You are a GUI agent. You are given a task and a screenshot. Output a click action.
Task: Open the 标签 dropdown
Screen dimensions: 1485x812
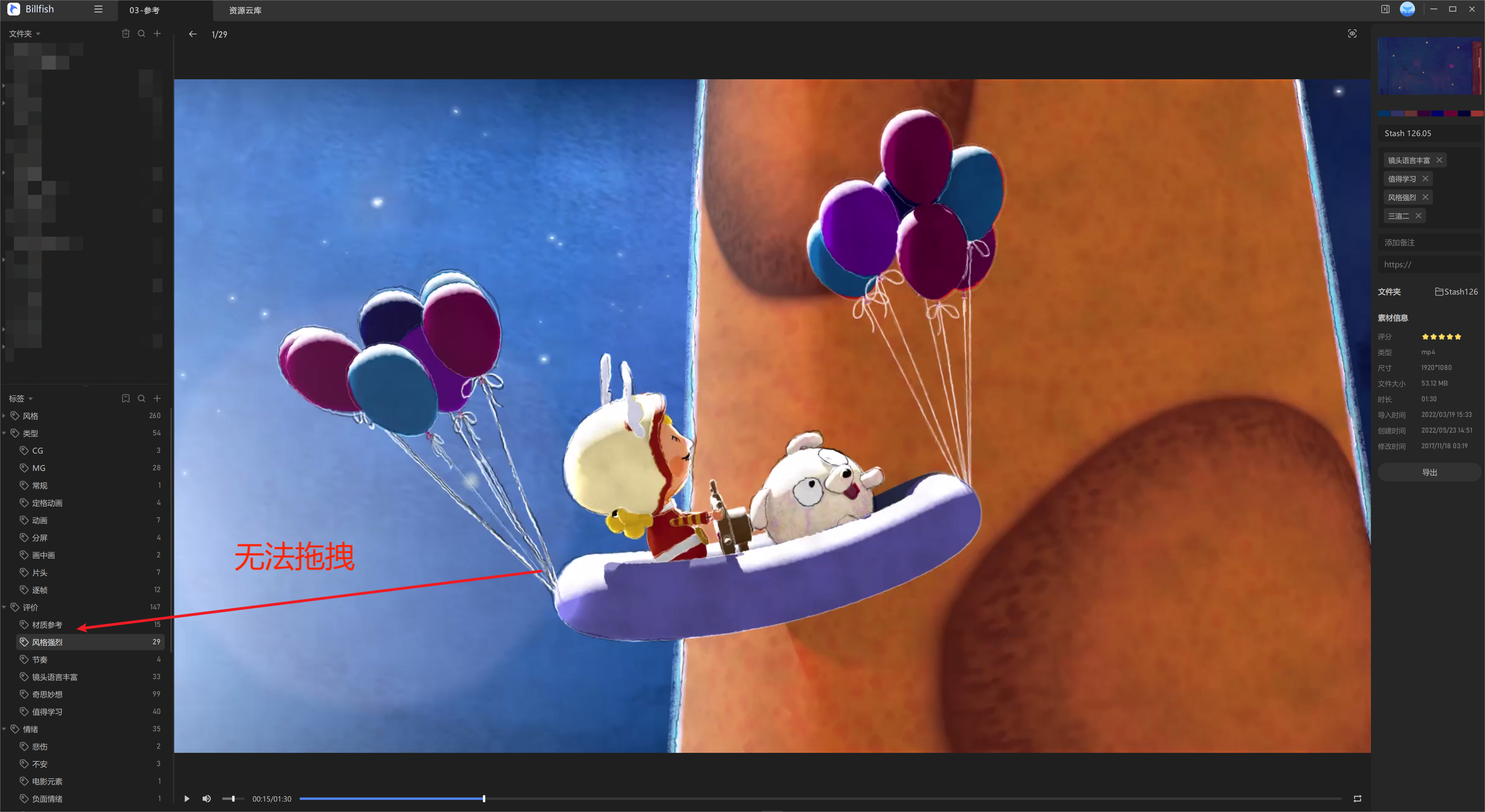coord(21,398)
